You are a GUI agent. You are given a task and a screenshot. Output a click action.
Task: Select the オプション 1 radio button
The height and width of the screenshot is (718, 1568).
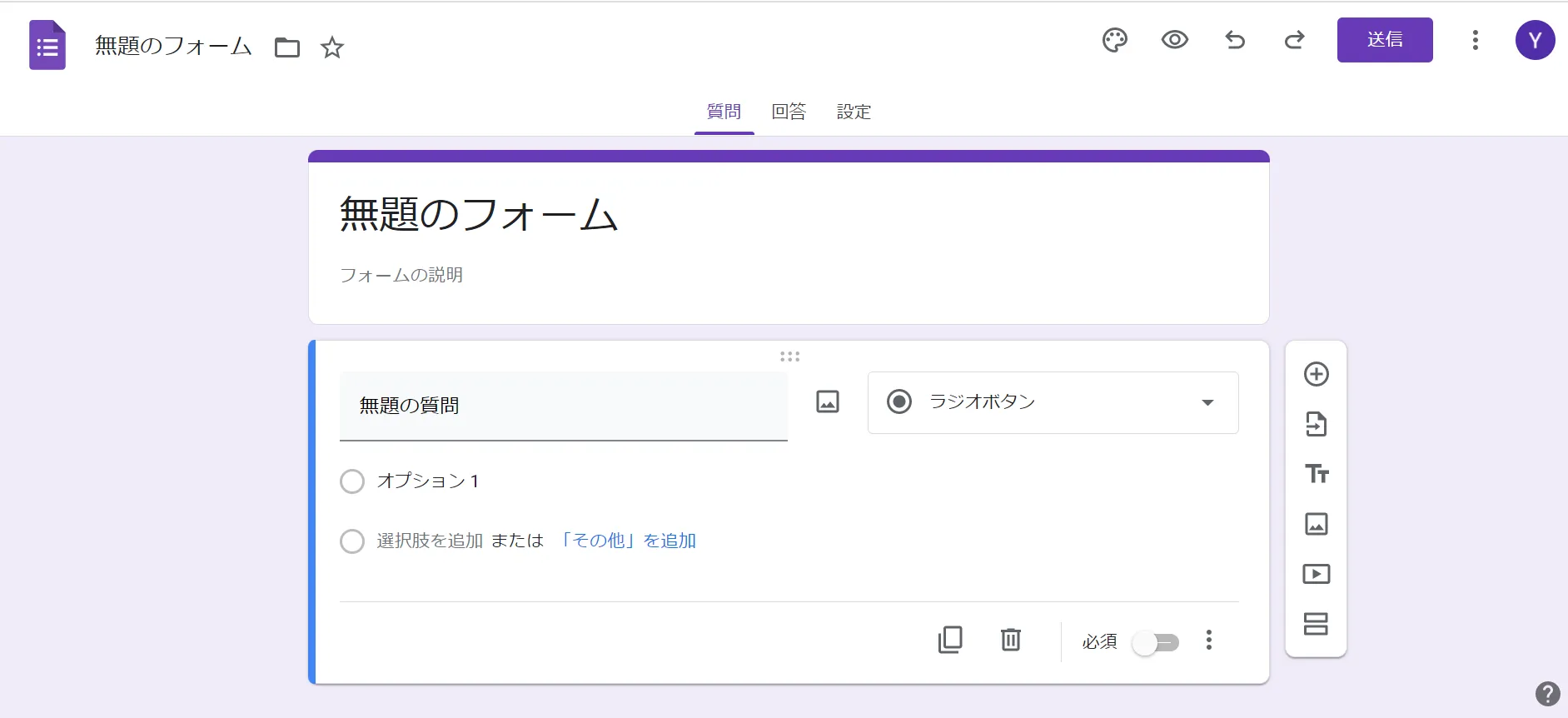point(352,481)
